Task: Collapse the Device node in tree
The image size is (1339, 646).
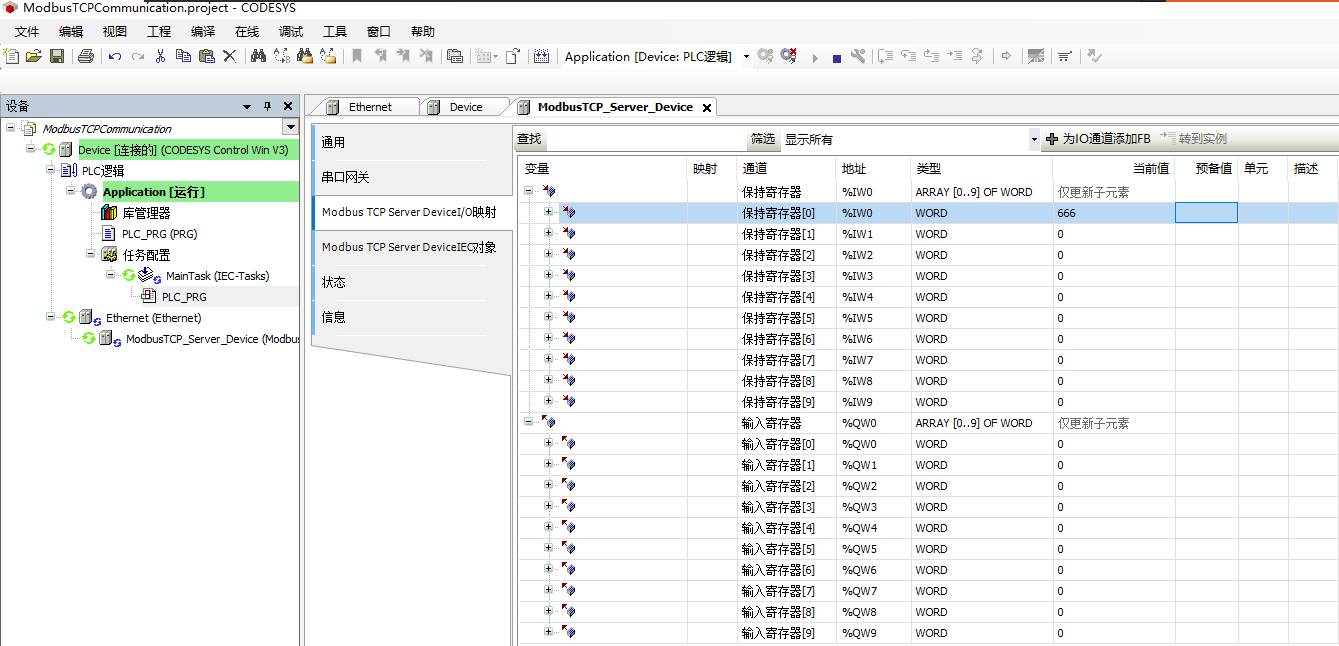Action: [31, 149]
